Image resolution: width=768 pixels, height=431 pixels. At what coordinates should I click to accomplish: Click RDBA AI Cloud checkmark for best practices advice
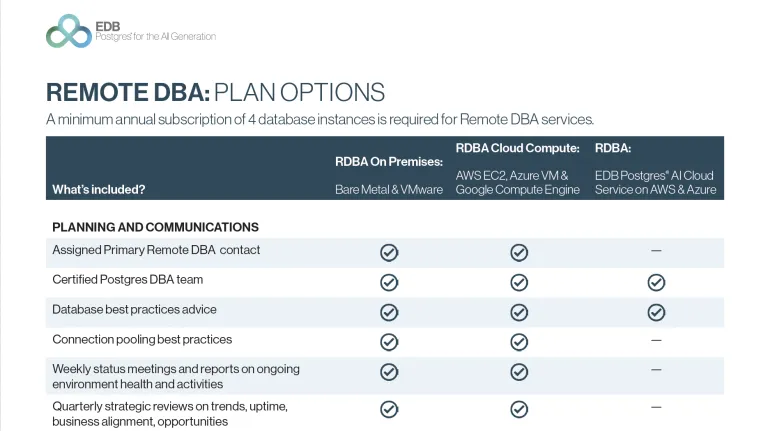click(656, 312)
